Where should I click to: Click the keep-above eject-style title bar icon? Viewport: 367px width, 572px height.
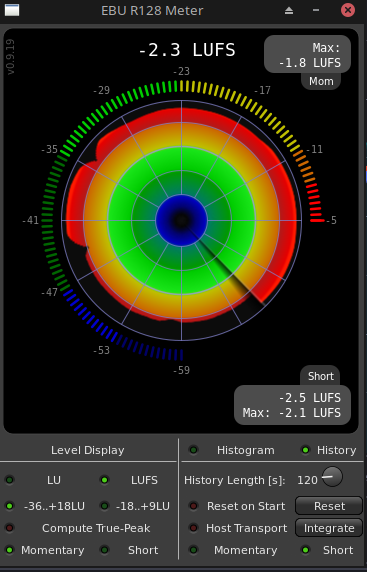tap(289, 11)
